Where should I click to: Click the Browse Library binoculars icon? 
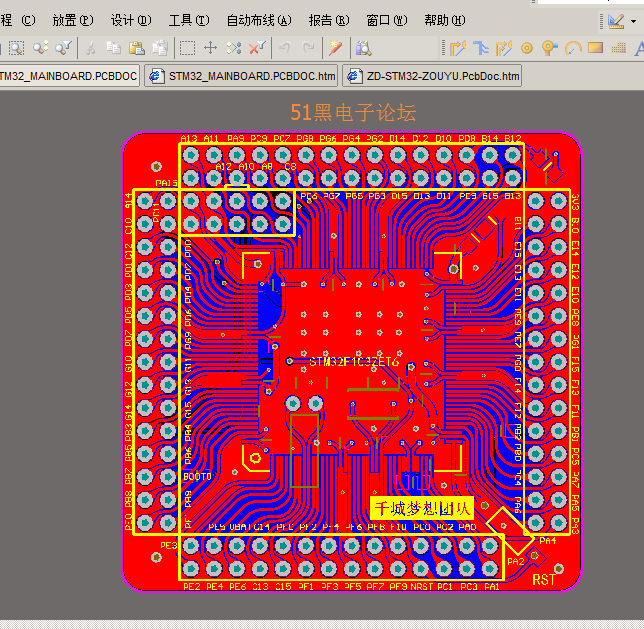click(x=363, y=47)
